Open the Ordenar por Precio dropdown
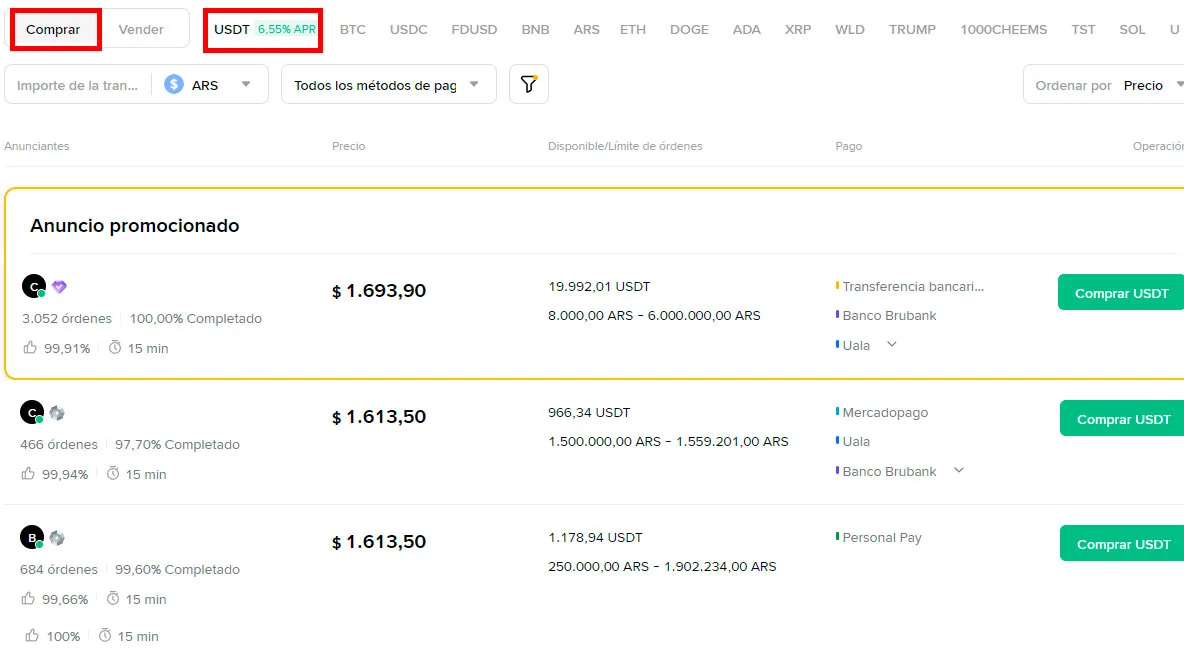Viewport: 1184px width, 656px height. click(x=1104, y=85)
